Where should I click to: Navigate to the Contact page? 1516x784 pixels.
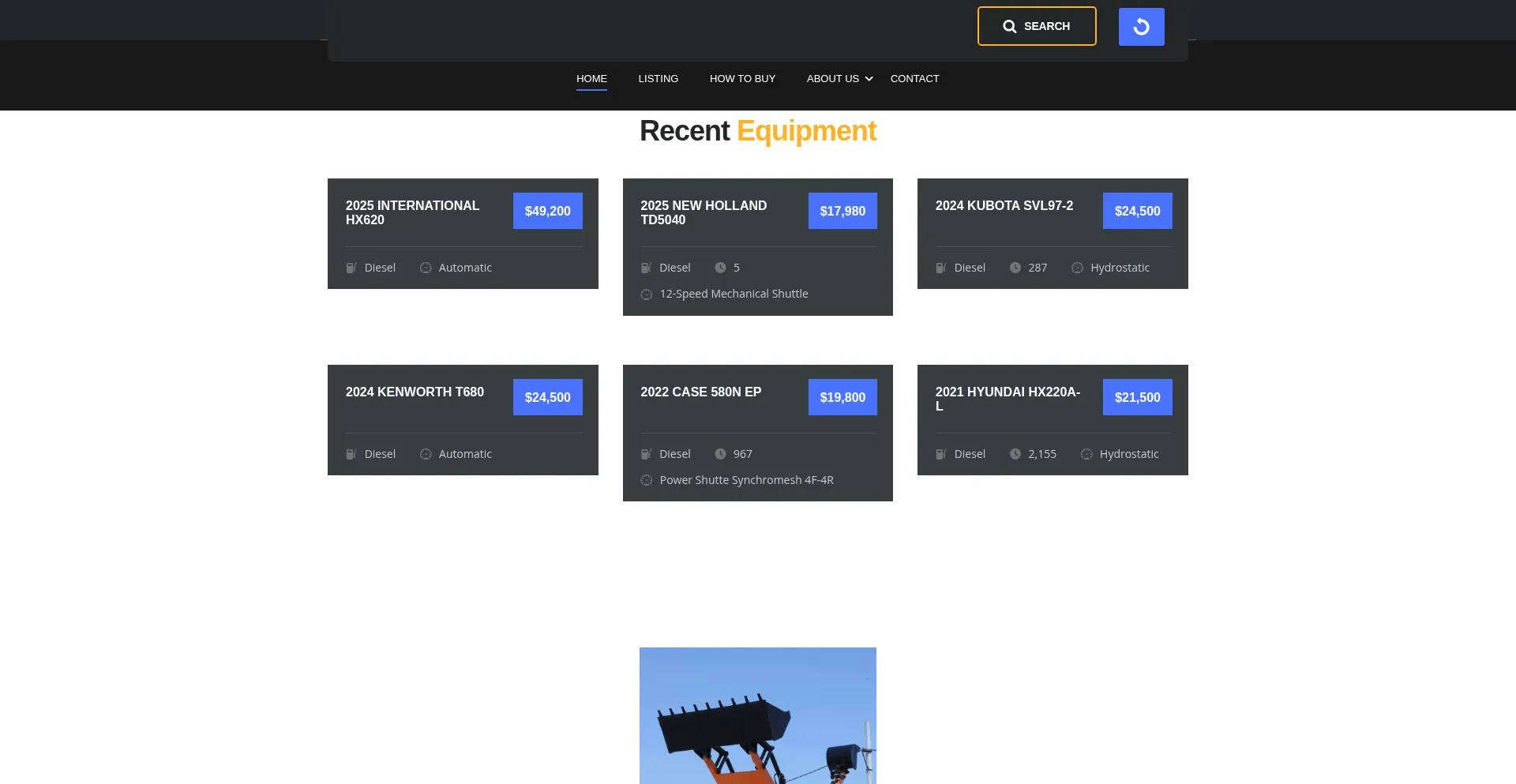tap(914, 79)
